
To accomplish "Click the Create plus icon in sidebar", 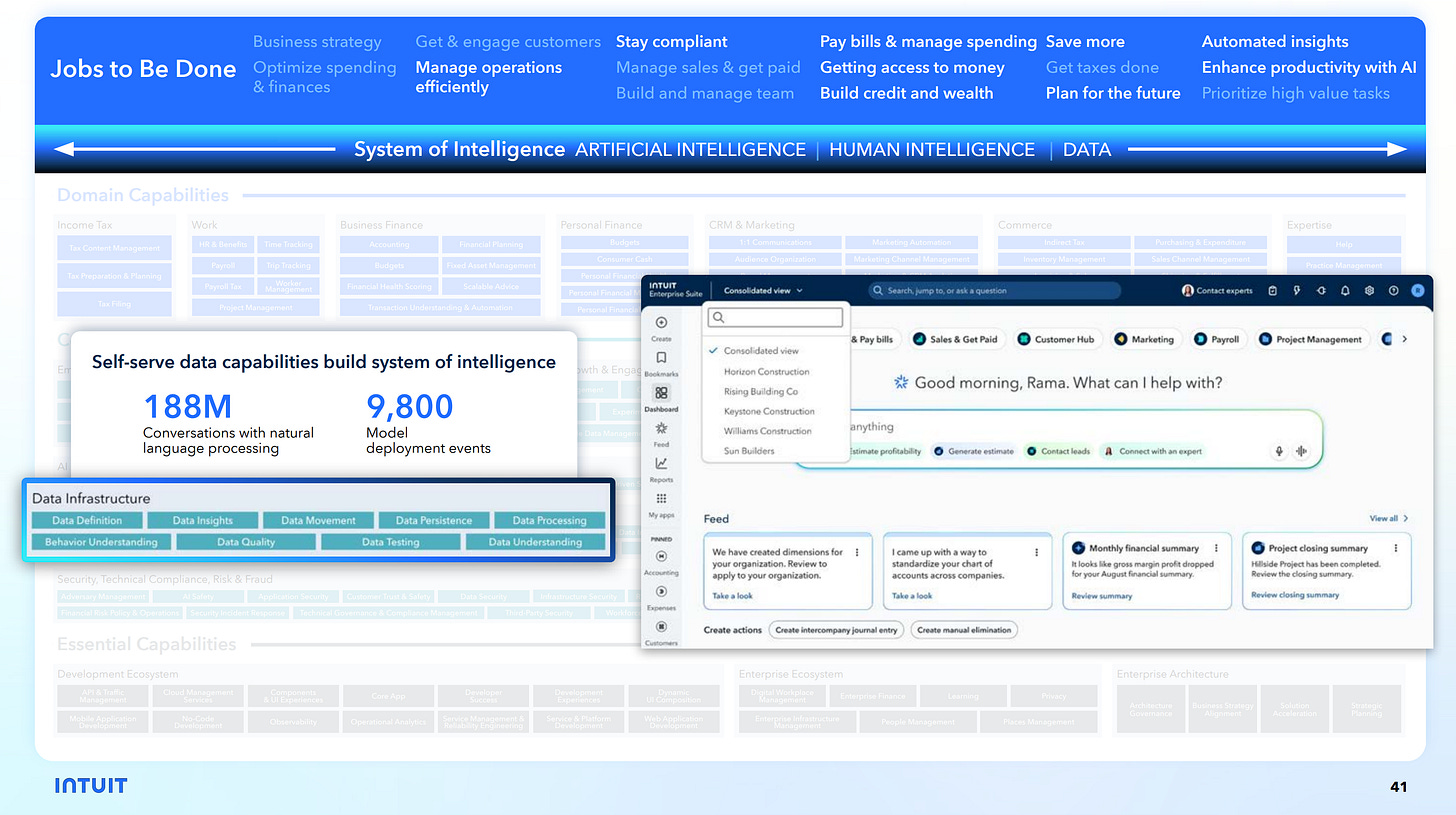I will click(x=661, y=323).
